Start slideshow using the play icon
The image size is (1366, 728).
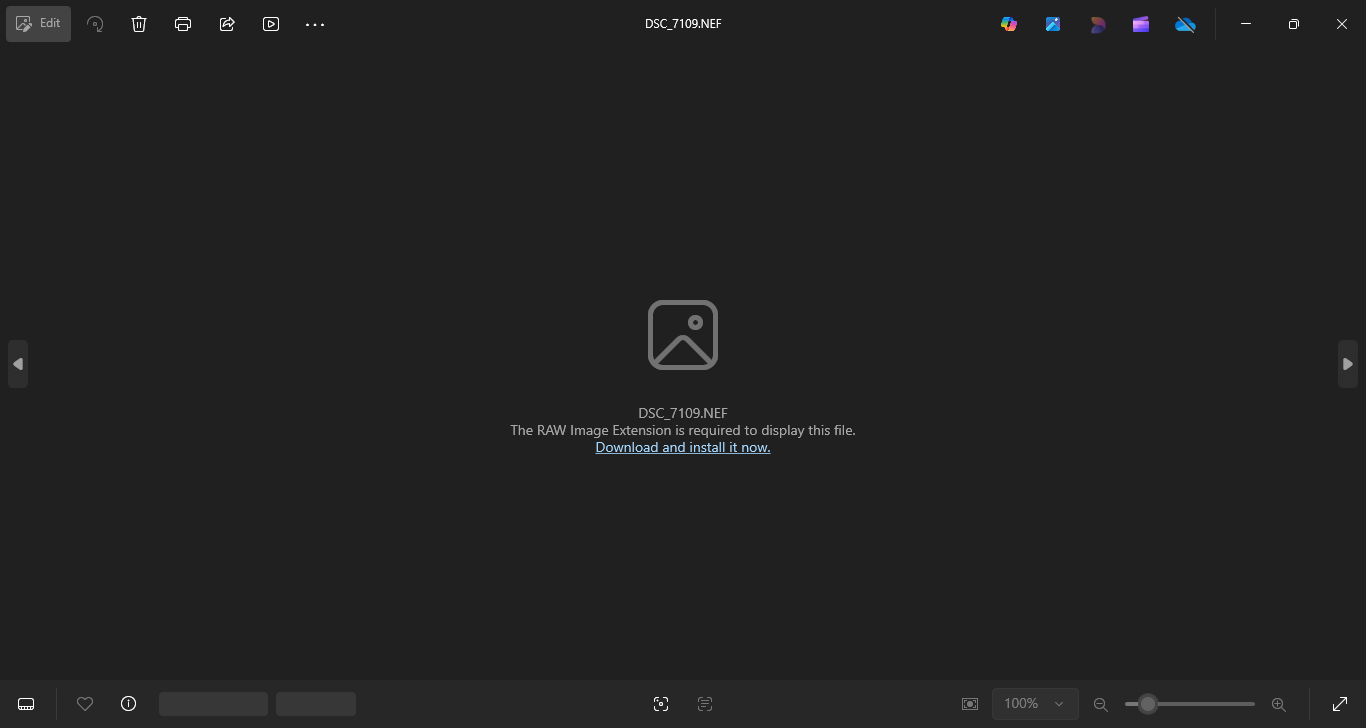[x=271, y=24]
